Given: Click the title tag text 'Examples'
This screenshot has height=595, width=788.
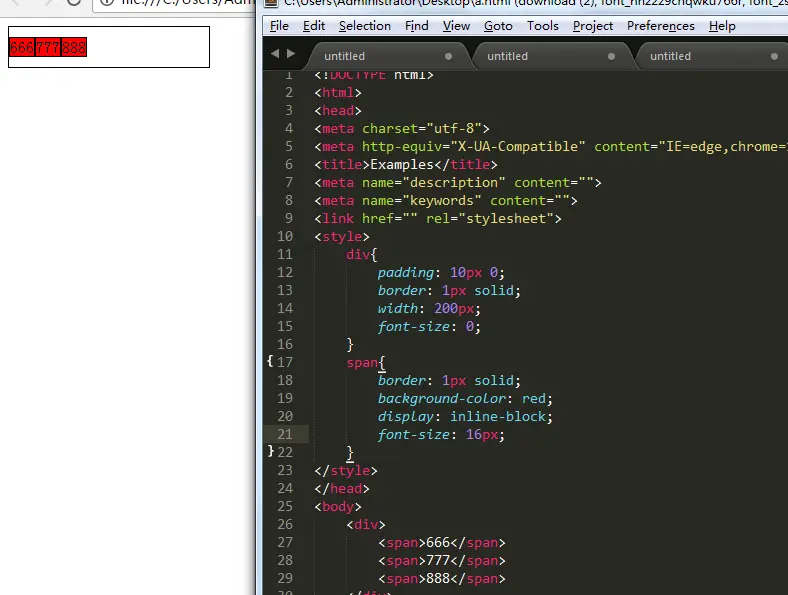Looking at the screenshot, I should pos(402,165).
